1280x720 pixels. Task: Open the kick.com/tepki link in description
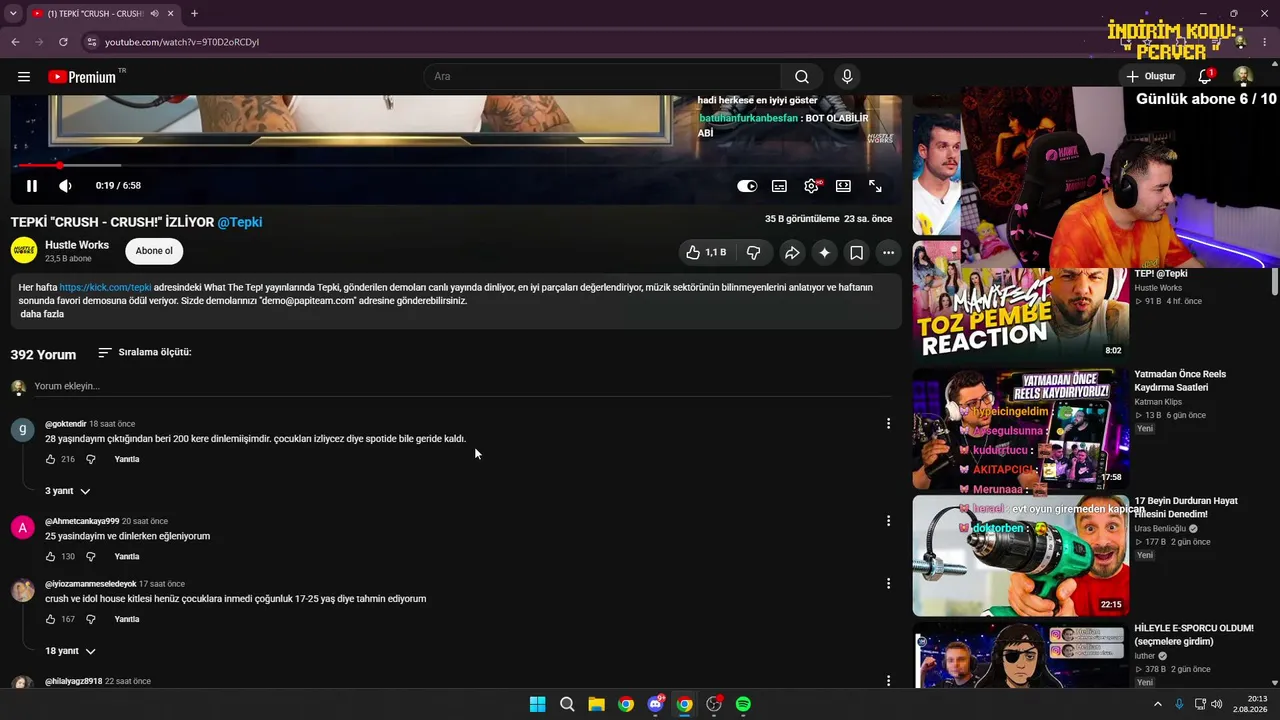click(106, 287)
